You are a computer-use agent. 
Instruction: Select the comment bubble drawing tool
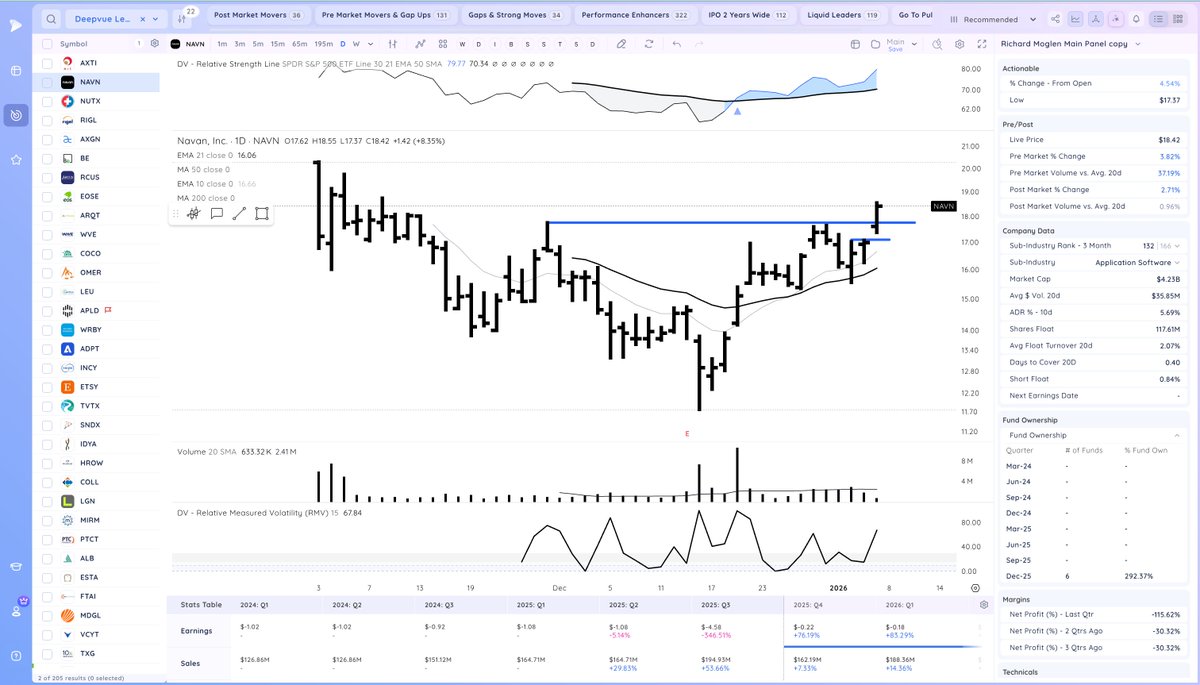pos(216,213)
